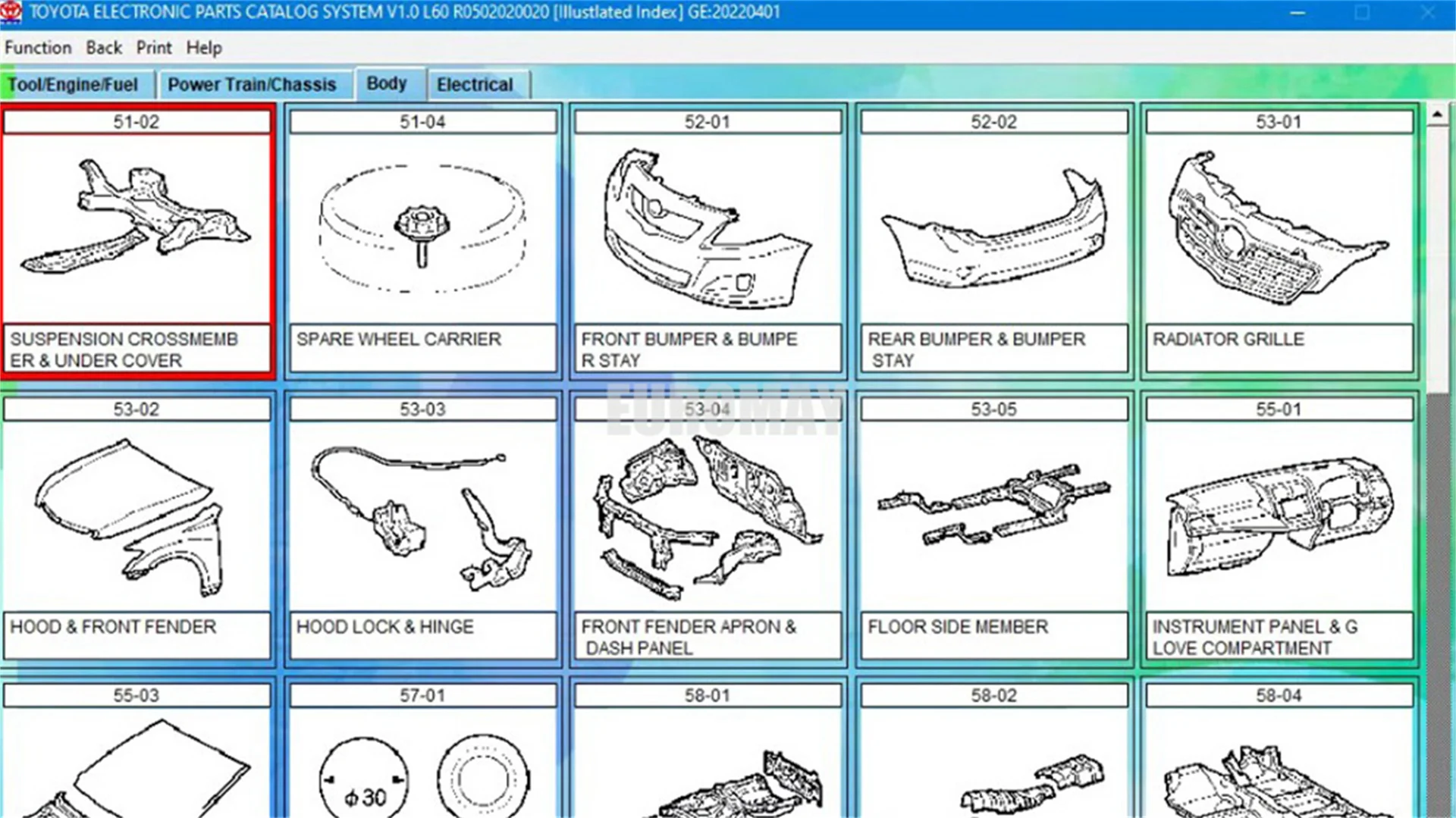Image resolution: width=1456 pixels, height=818 pixels.
Task: Open the front fender apron illustration 53-04
Action: 708,516
